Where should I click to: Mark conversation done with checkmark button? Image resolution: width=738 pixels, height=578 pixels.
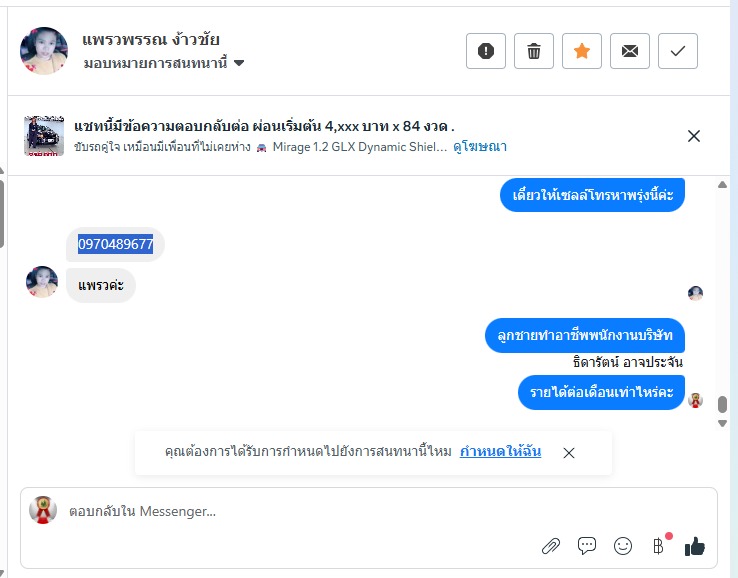(678, 51)
